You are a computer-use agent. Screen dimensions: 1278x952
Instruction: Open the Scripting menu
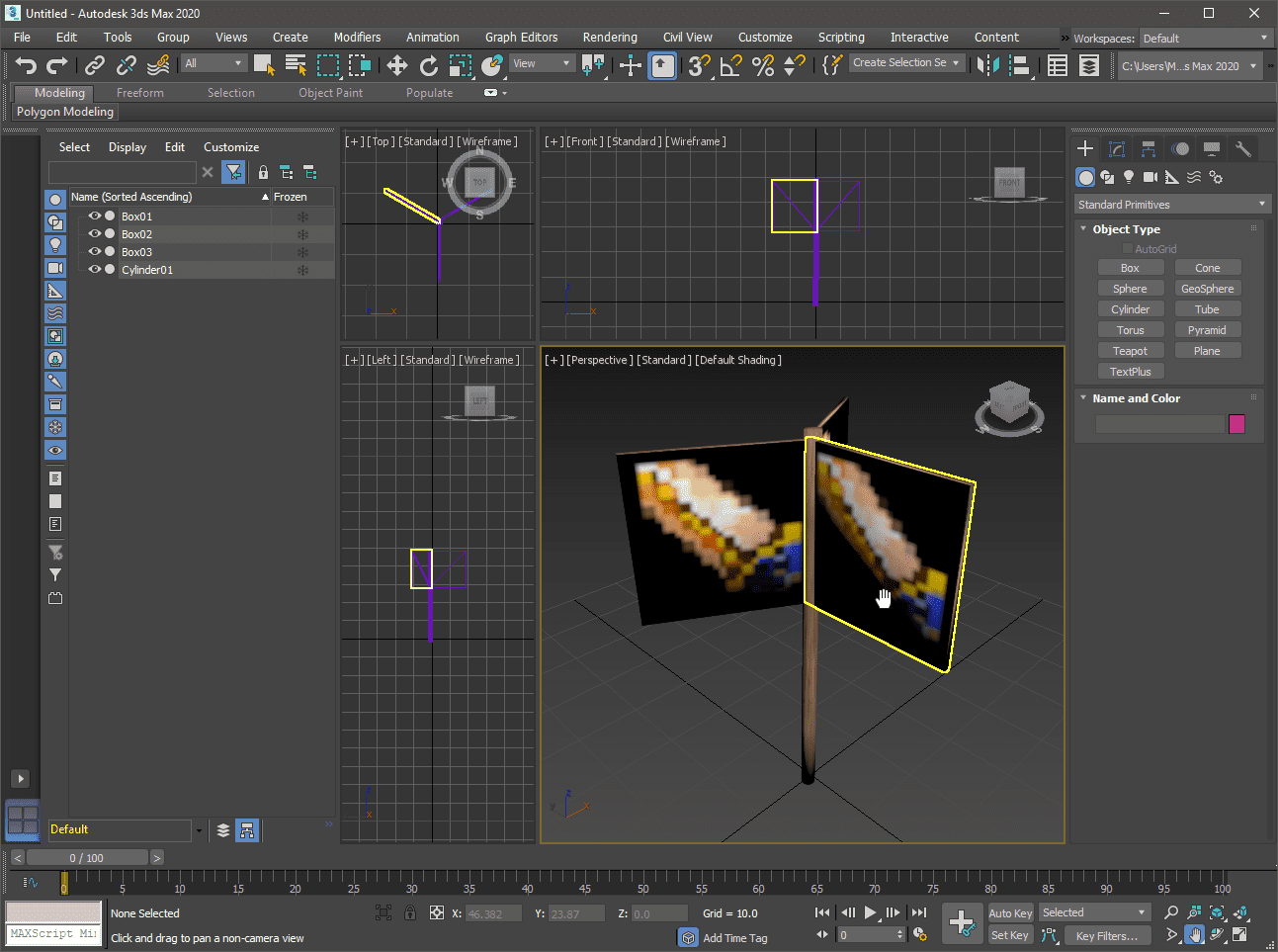click(x=841, y=37)
